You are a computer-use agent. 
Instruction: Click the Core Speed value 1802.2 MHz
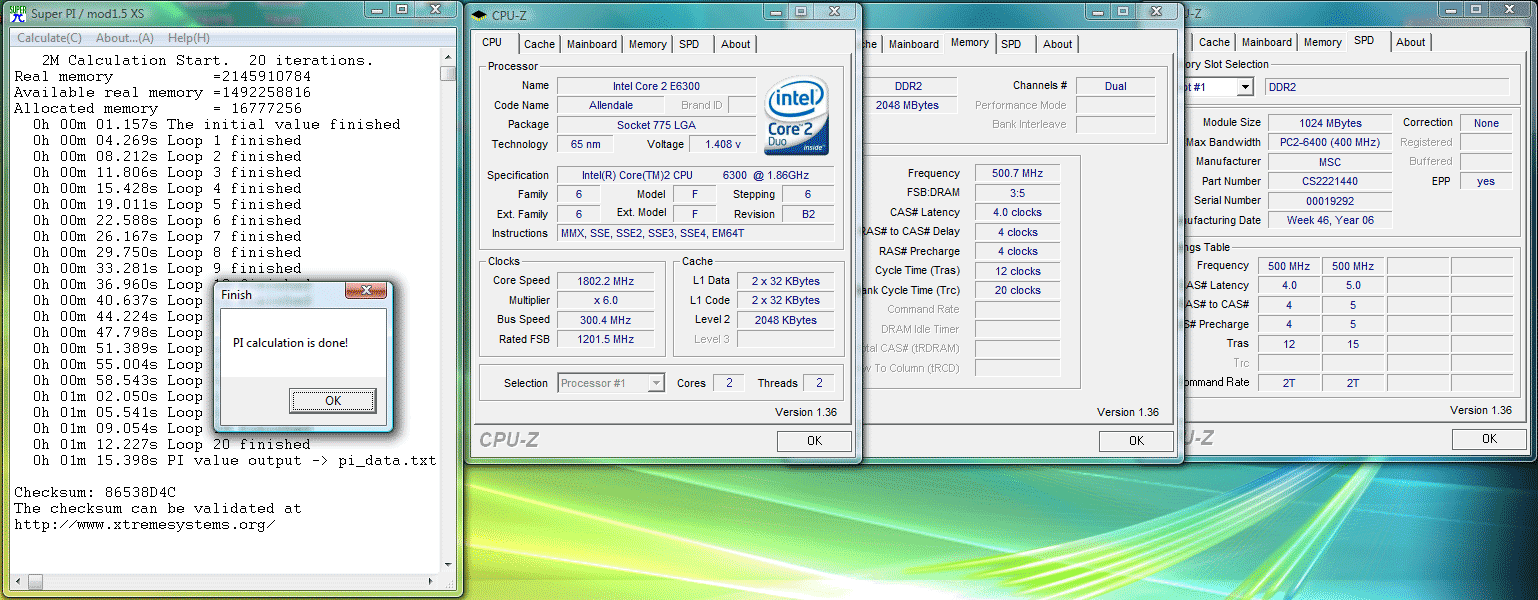coord(606,281)
